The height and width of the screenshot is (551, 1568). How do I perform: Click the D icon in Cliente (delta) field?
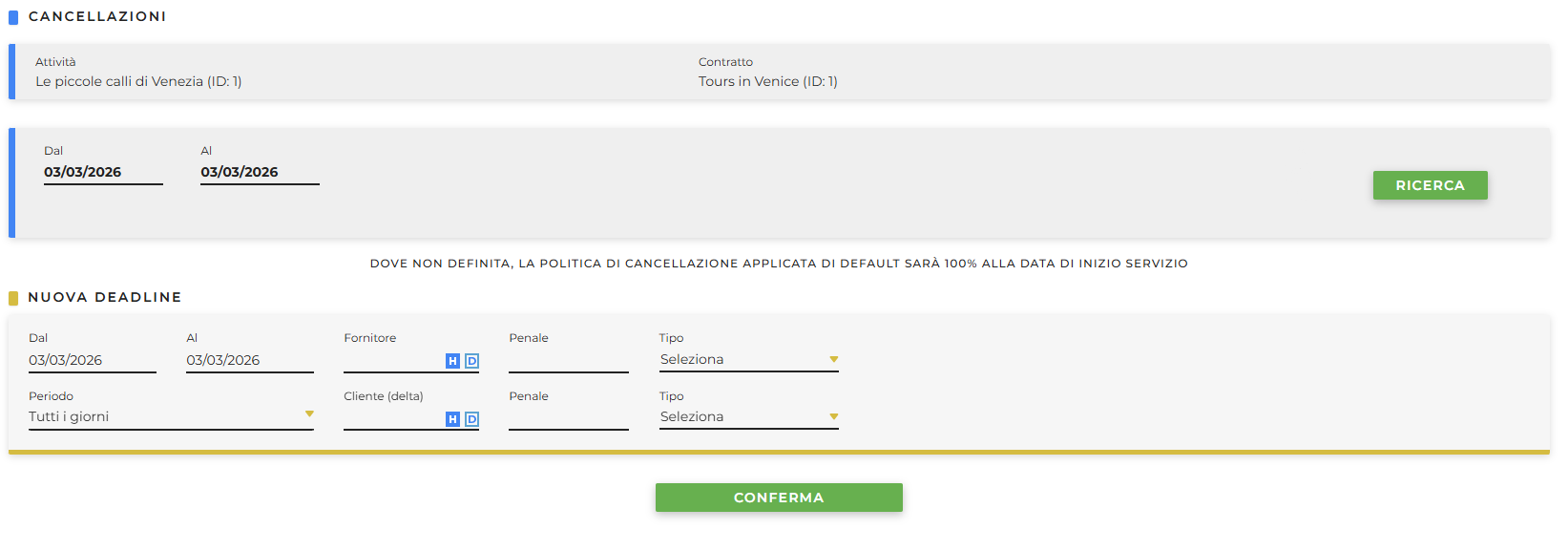coord(471,419)
